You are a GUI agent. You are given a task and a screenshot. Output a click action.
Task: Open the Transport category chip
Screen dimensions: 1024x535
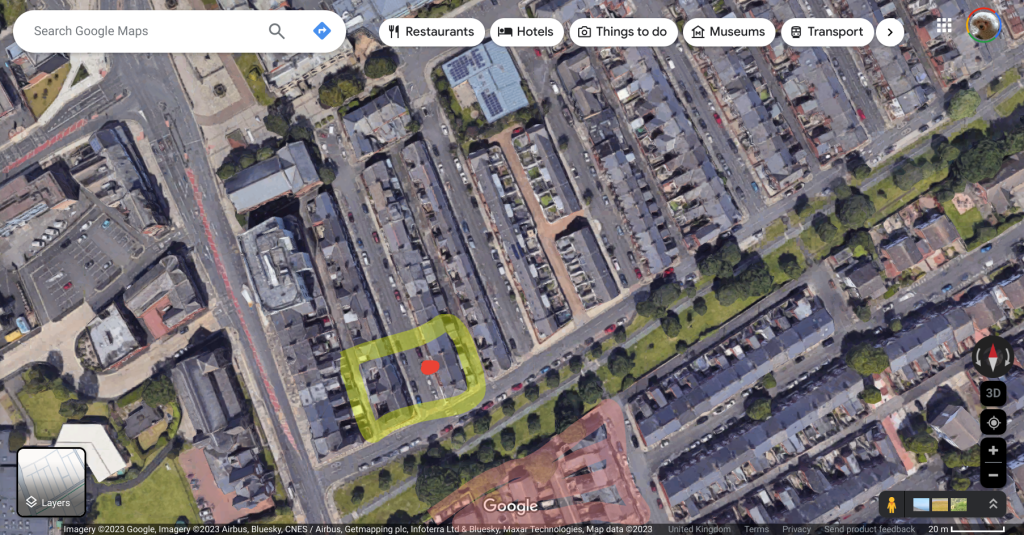[x=827, y=32]
